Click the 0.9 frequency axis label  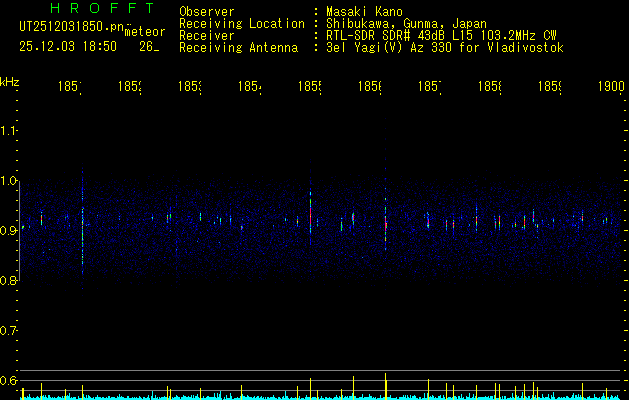coord(9,230)
